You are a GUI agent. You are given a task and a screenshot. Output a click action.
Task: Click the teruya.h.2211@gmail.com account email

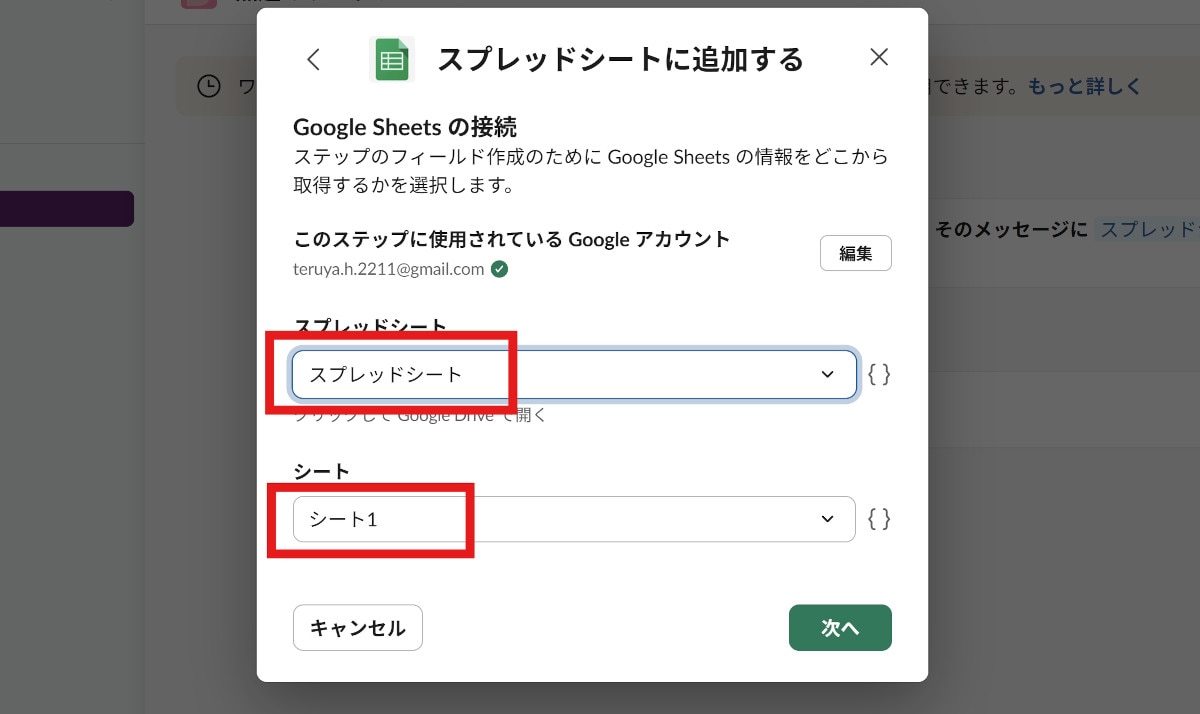[x=389, y=269]
